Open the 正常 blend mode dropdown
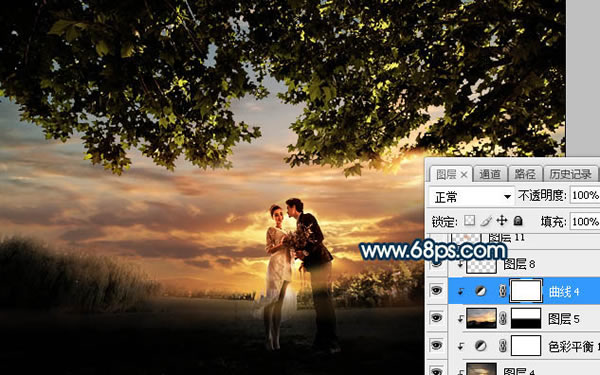Viewport: 600px width, 375px height. (x=471, y=197)
